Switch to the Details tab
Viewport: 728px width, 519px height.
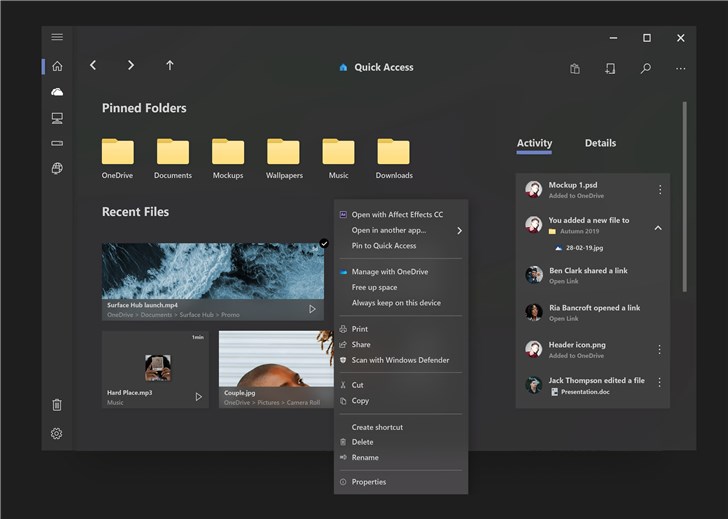[600, 143]
